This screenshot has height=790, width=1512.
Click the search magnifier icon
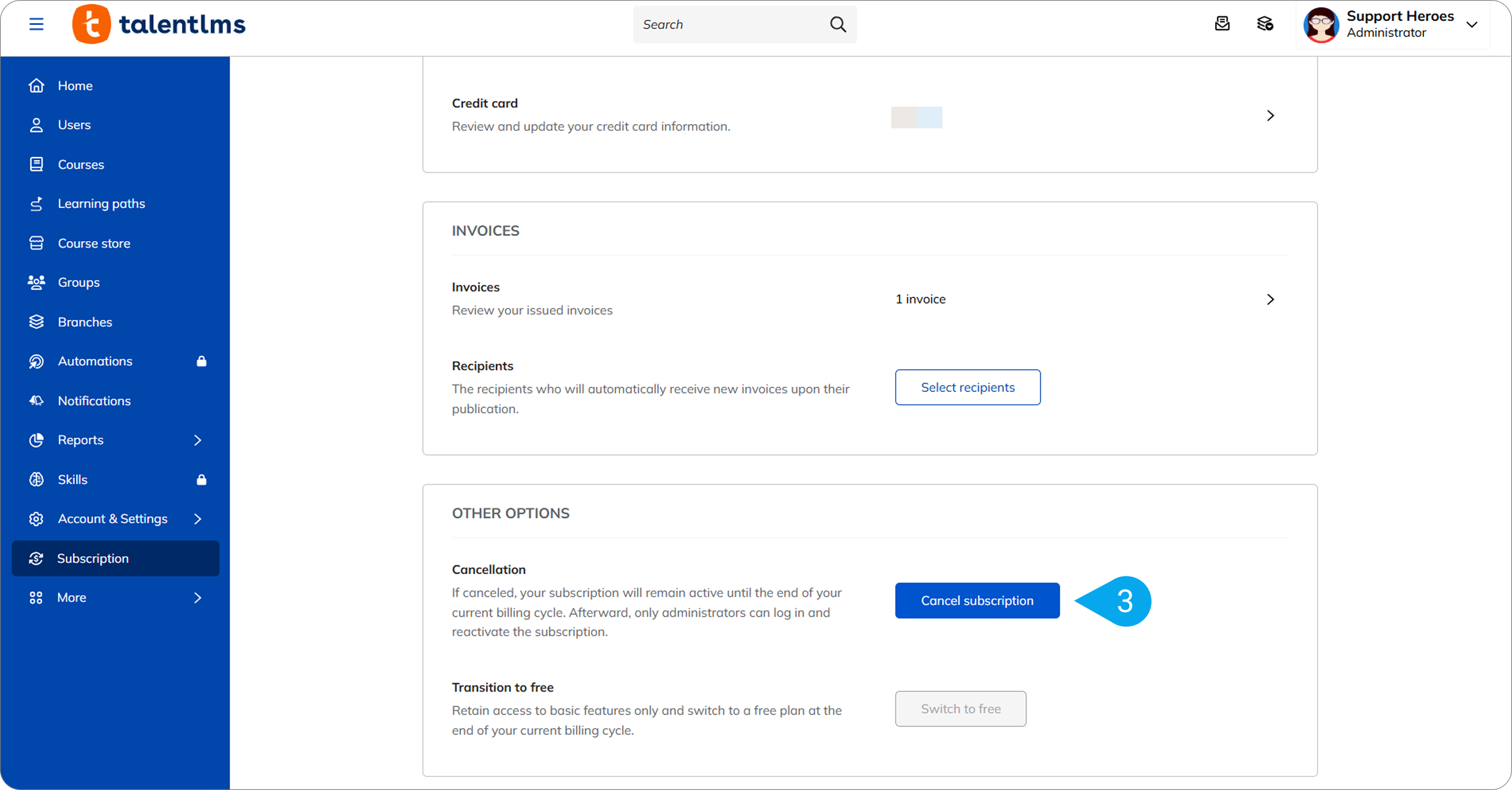coord(837,24)
